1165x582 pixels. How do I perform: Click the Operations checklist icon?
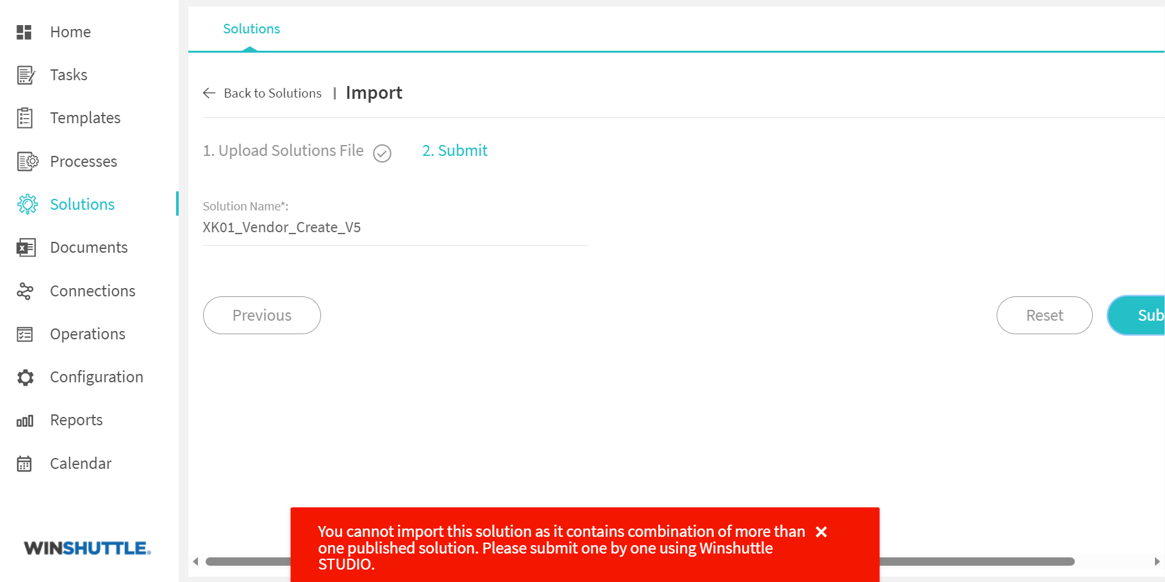(x=25, y=334)
